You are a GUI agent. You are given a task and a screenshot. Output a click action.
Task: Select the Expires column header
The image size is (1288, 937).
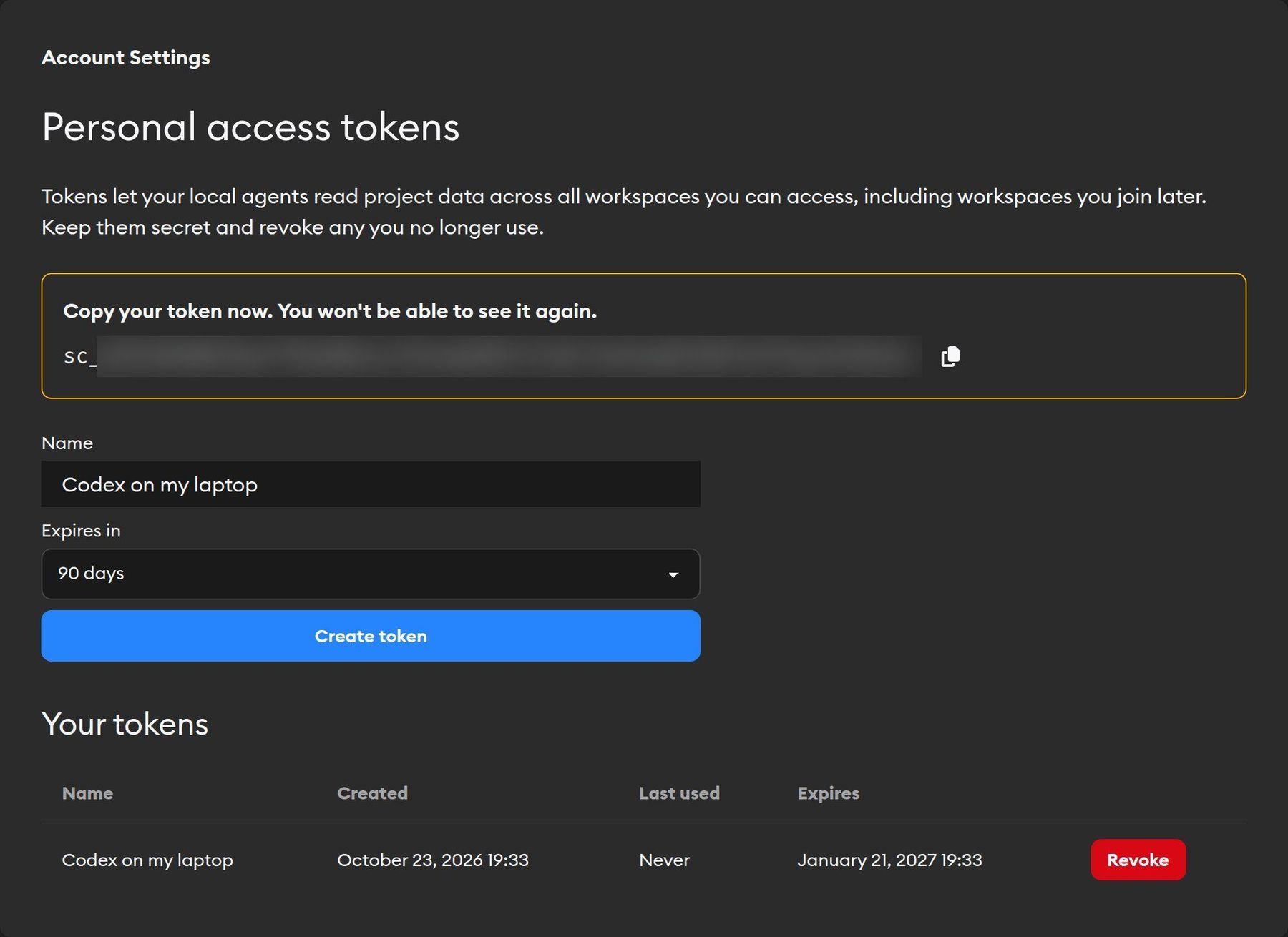click(x=828, y=793)
